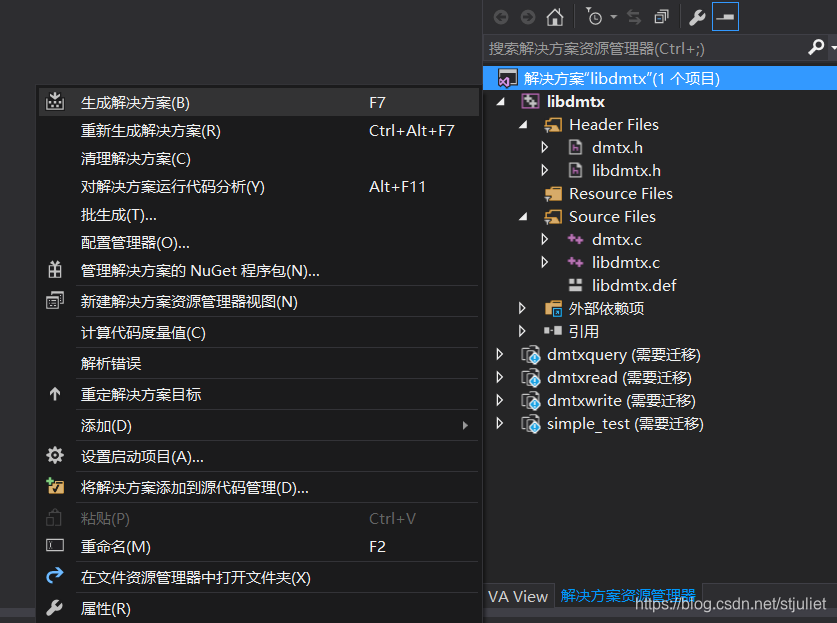Open Solution Explorer home view
This screenshot has height=623, width=837.
pyautogui.click(x=556, y=16)
